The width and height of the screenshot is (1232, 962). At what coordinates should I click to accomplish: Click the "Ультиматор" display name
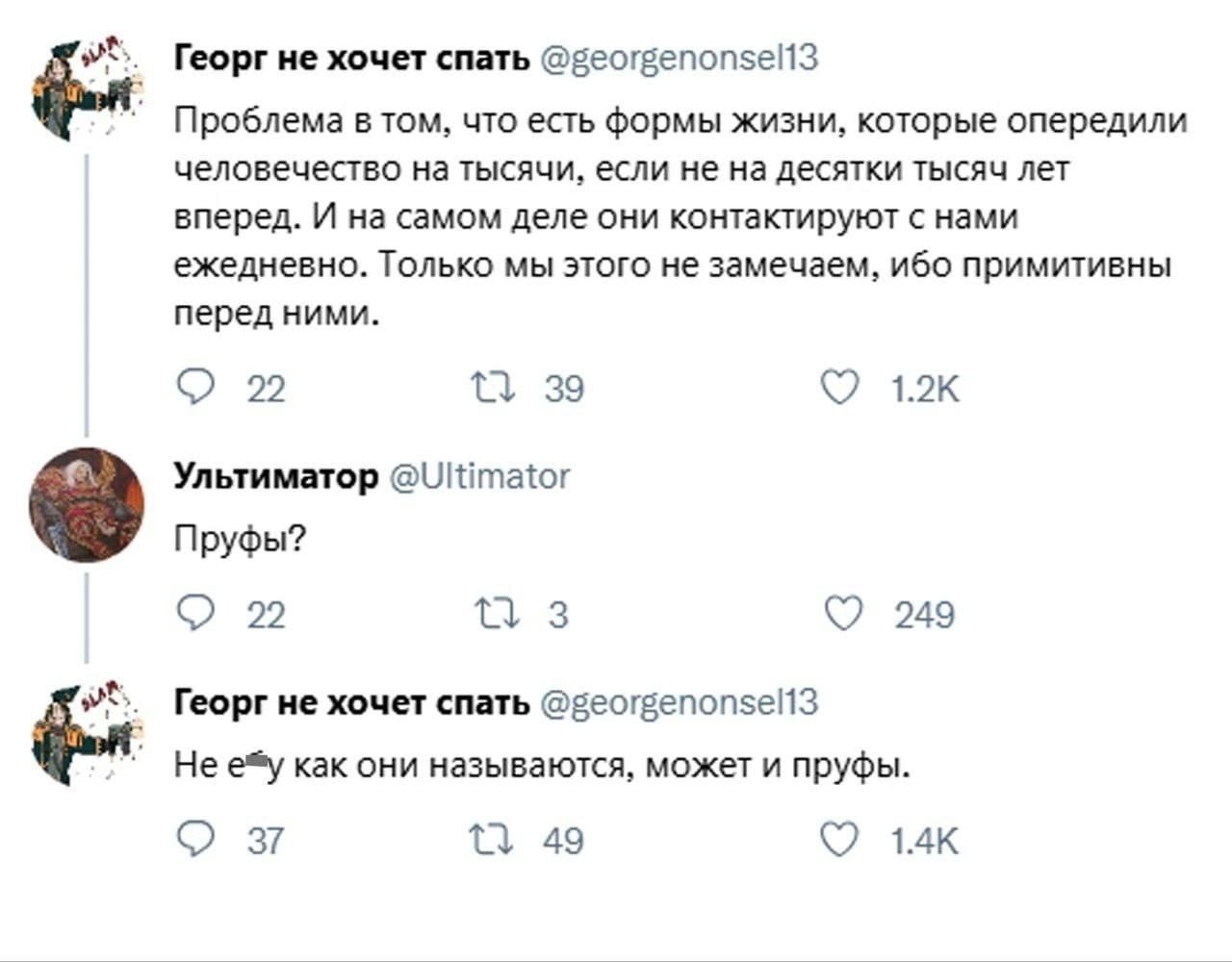pos(276,476)
